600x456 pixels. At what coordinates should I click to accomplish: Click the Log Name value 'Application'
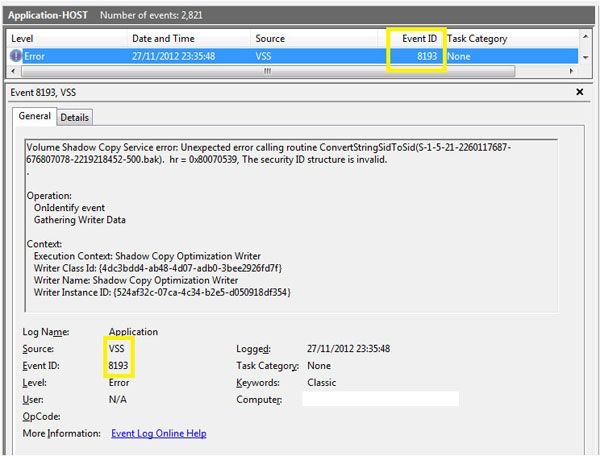[133, 332]
